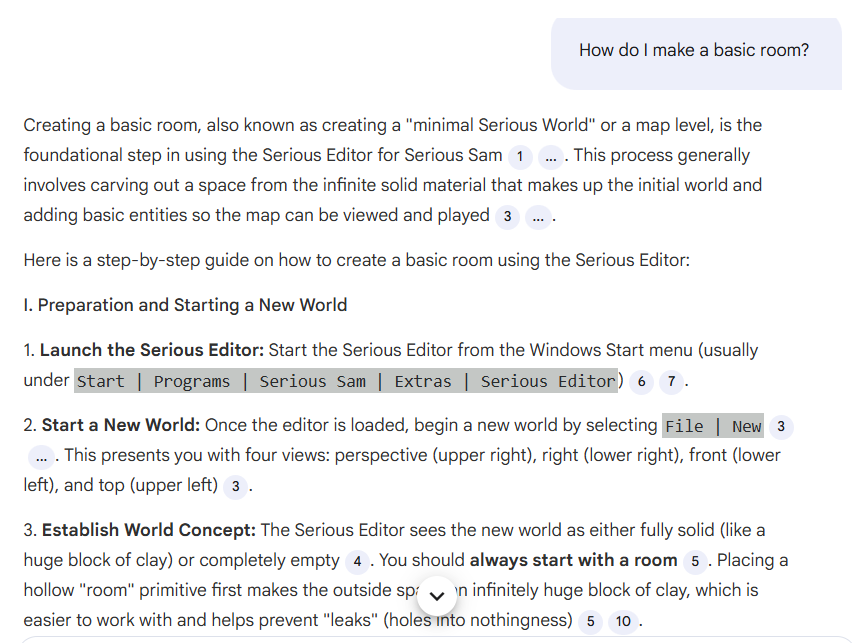Expand more citations before 'This presents you'
The image size is (853, 643).
[x=41, y=456]
